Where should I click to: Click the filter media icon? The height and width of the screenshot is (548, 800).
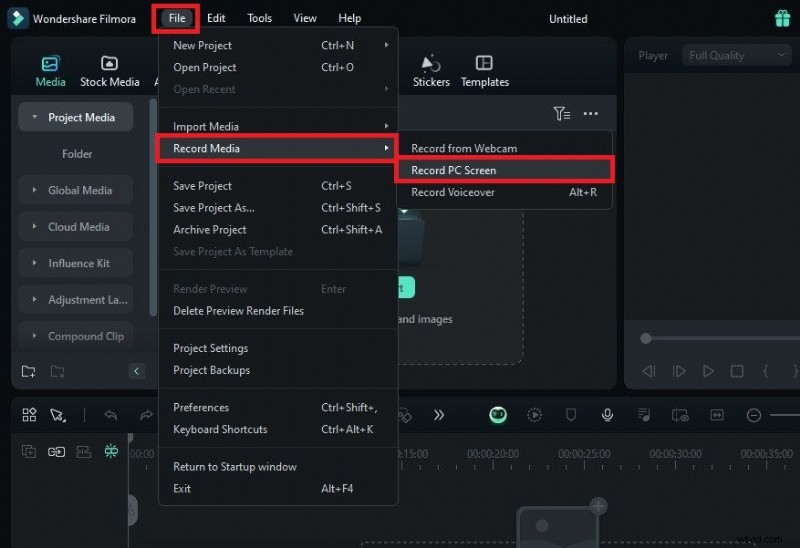(562, 113)
